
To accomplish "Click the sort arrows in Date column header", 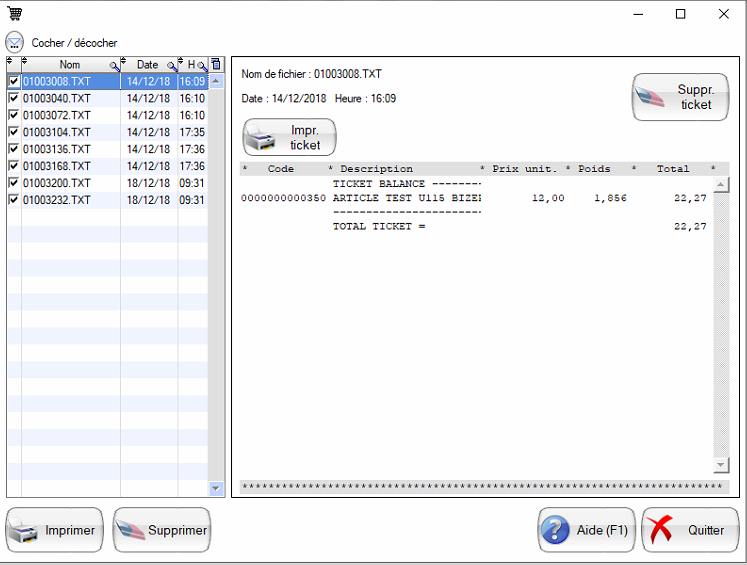I will point(124,63).
